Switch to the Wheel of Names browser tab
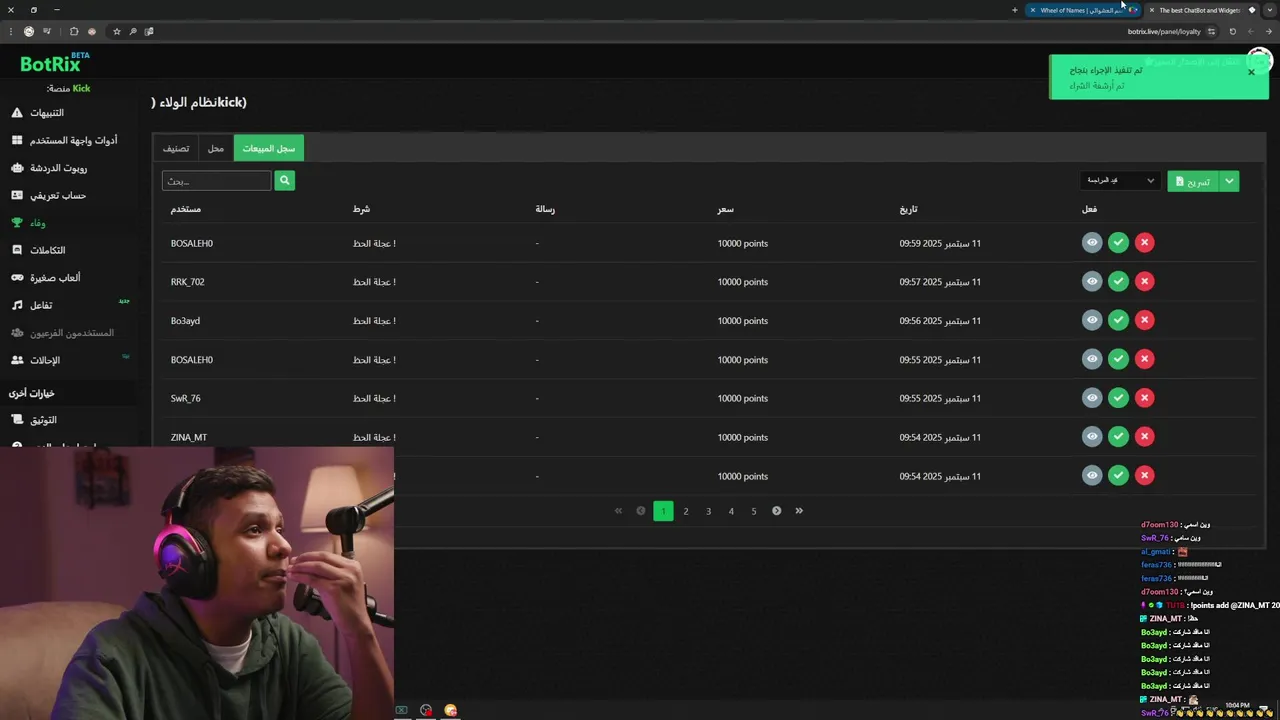Screen dimensions: 1280x720 click(x=1084, y=10)
